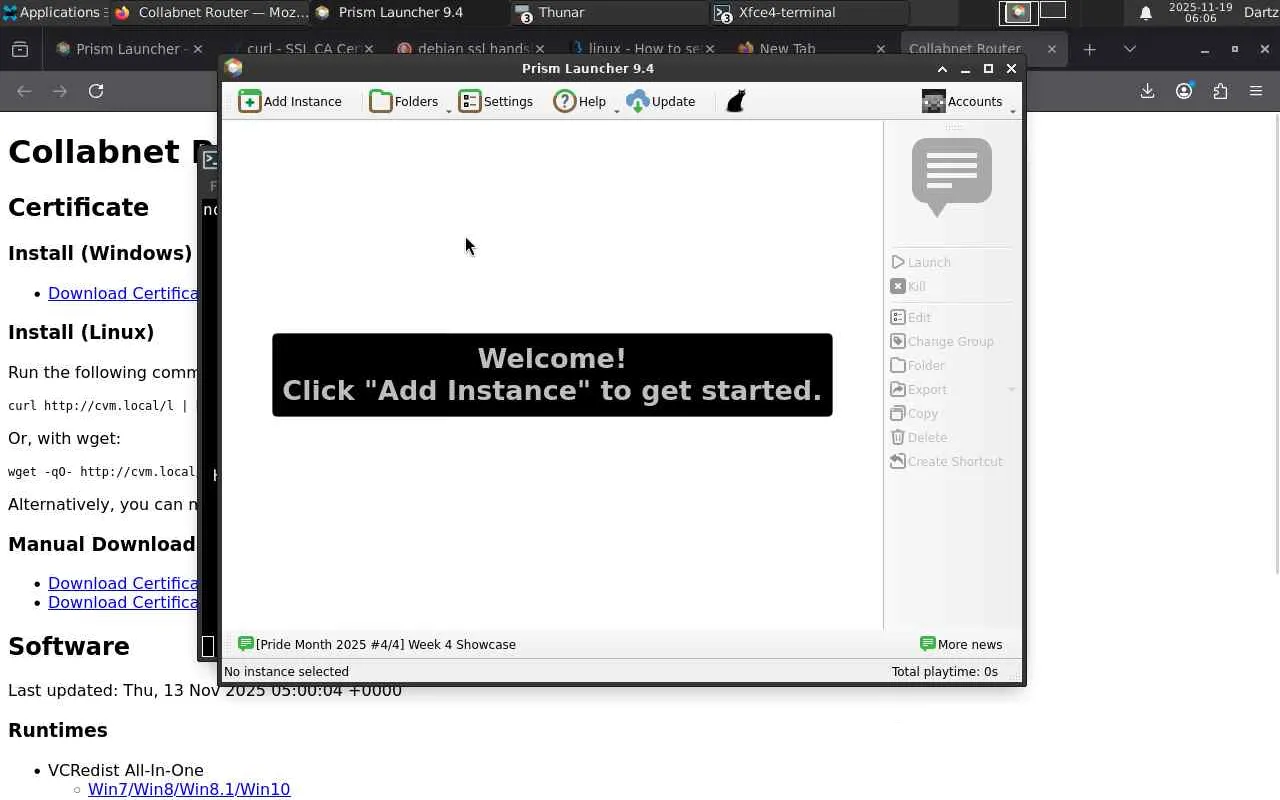Screen dimensions: 1280x800
Task: Select Change Group in the instance sidebar
Action: coord(942,341)
